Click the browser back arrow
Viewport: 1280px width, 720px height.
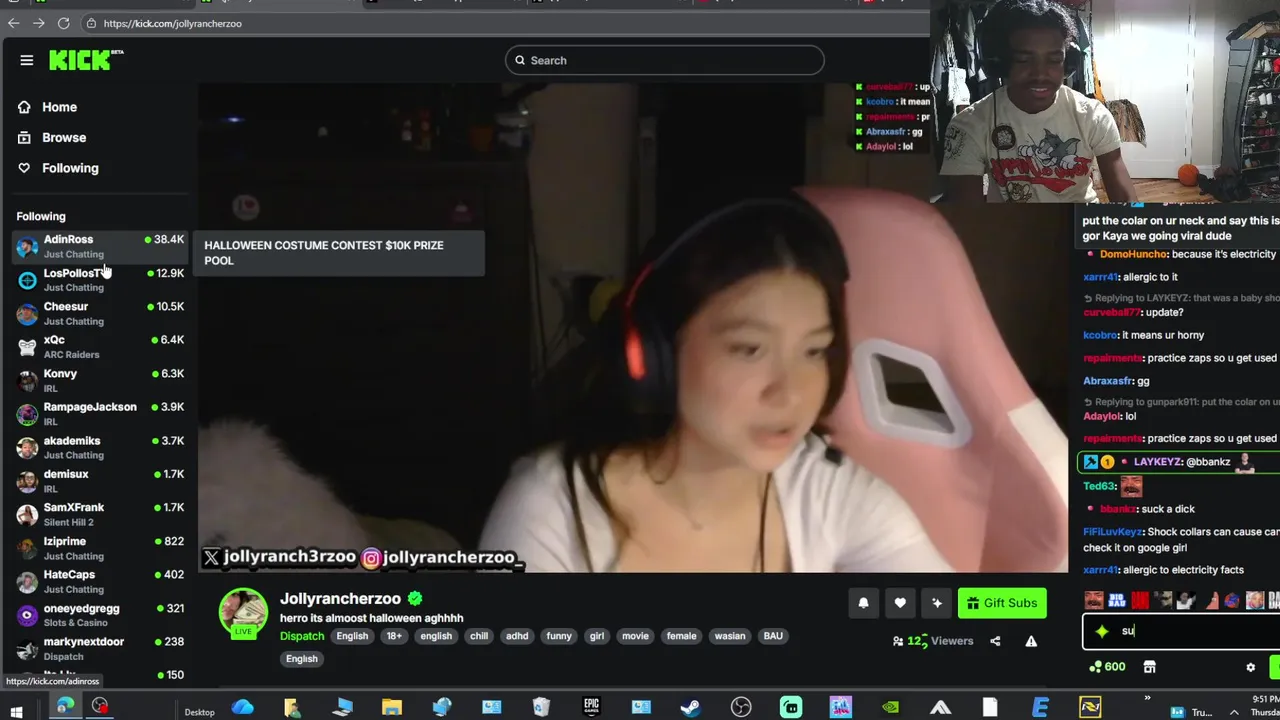pyautogui.click(x=14, y=23)
